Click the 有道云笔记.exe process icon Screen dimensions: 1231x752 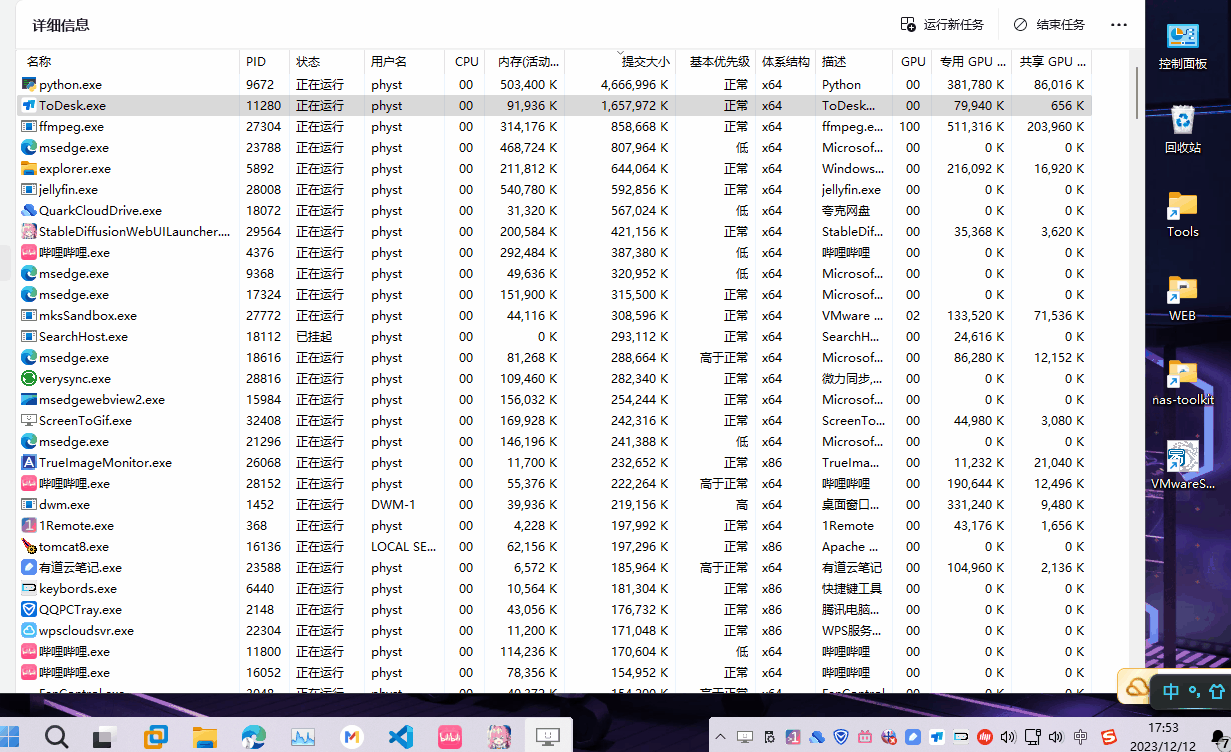pyautogui.click(x=29, y=568)
